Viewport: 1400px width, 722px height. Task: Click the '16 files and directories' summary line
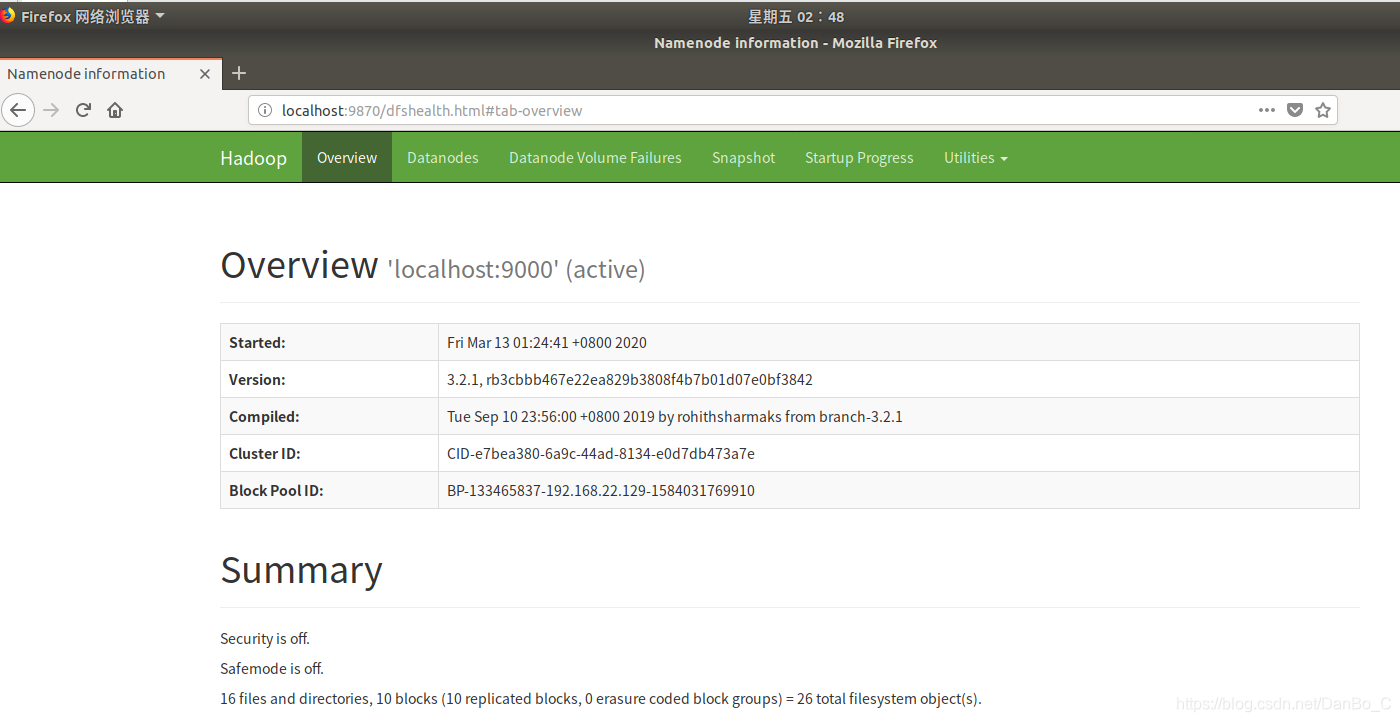pos(601,698)
